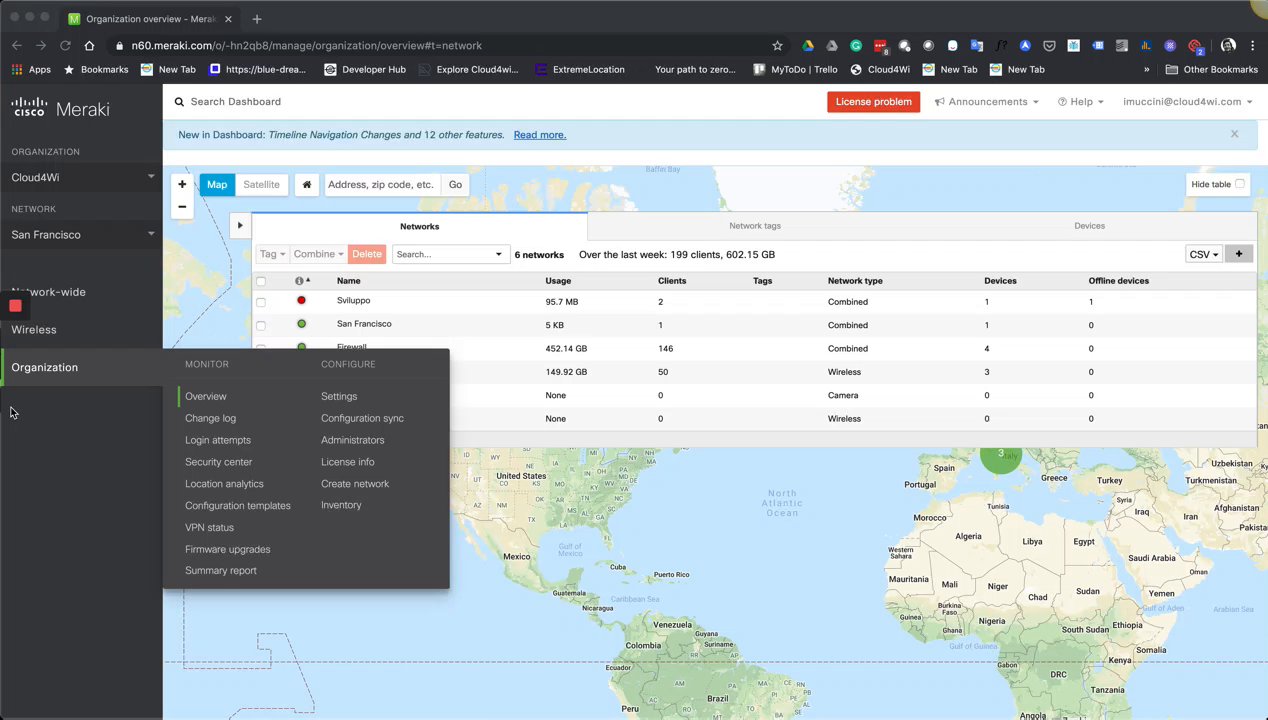Switch to the Network tags tab
Image resolution: width=1268 pixels, height=720 pixels.
click(755, 226)
